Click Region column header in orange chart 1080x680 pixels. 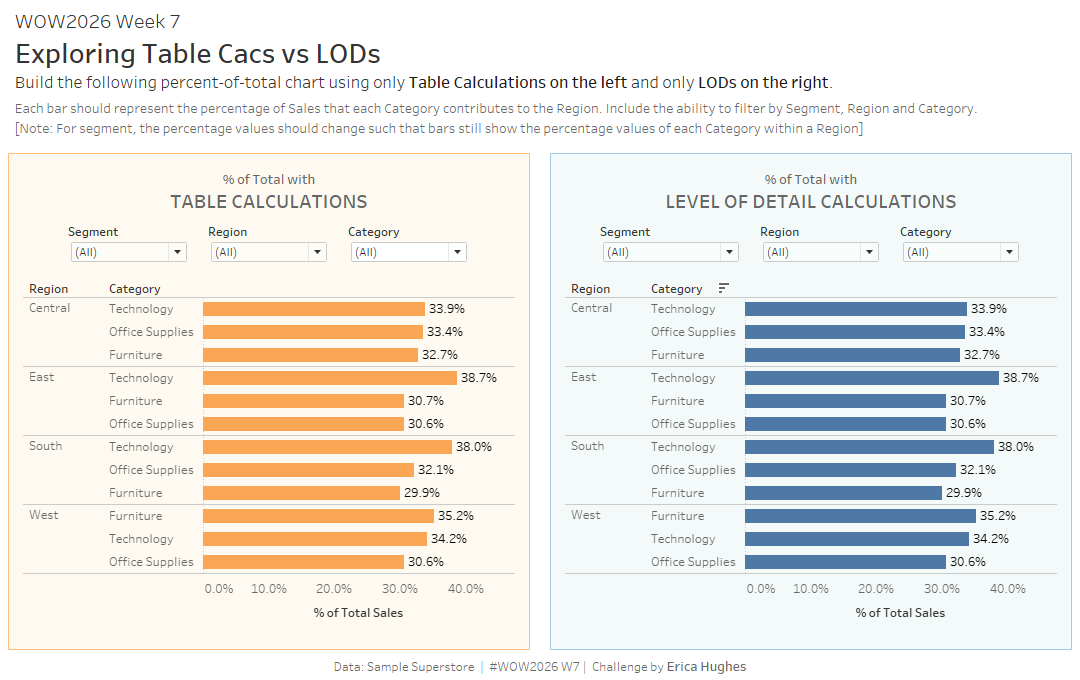tap(49, 289)
